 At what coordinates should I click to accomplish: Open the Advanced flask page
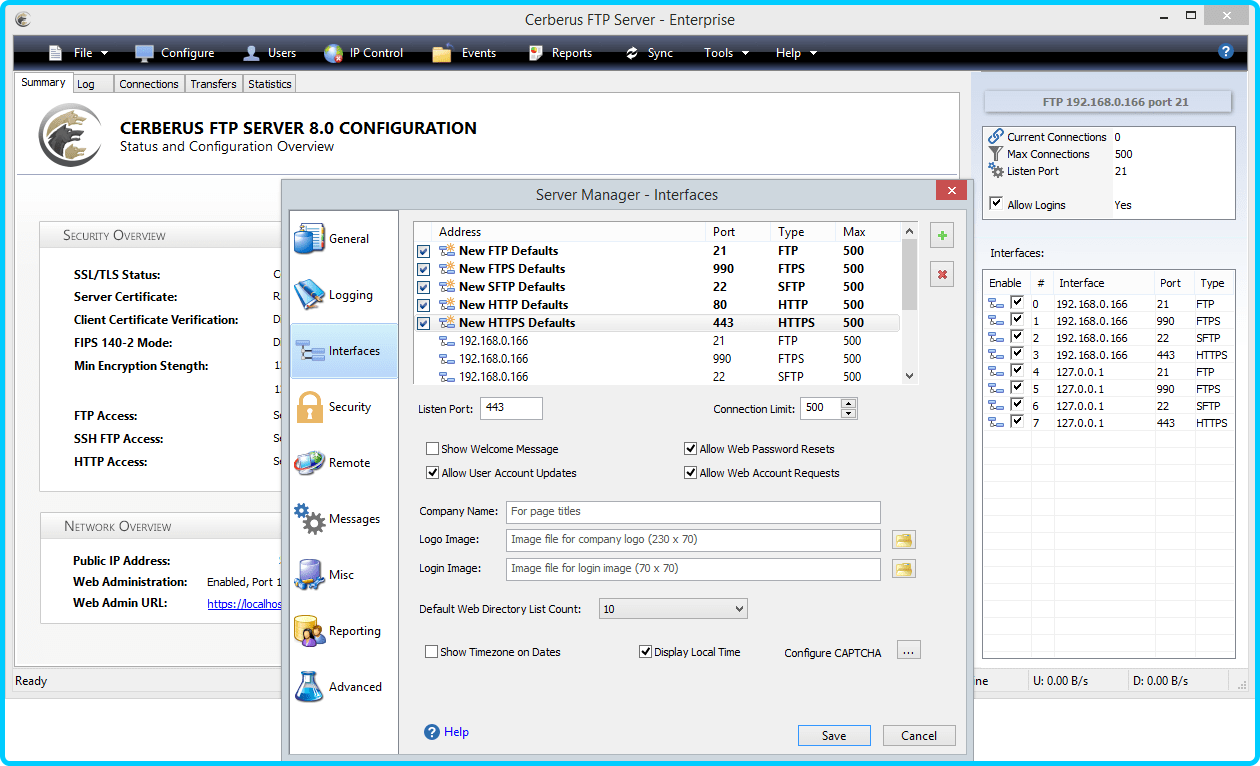(309, 687)
